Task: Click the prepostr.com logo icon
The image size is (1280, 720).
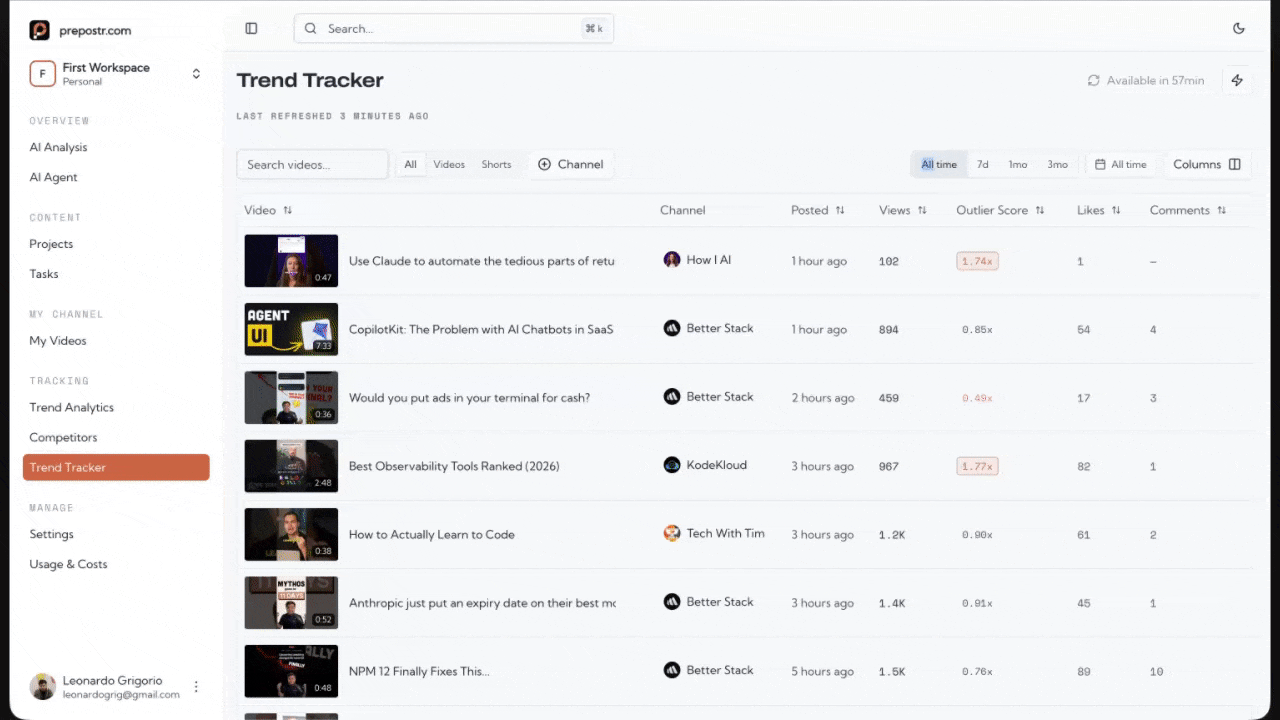Action: 39,30
